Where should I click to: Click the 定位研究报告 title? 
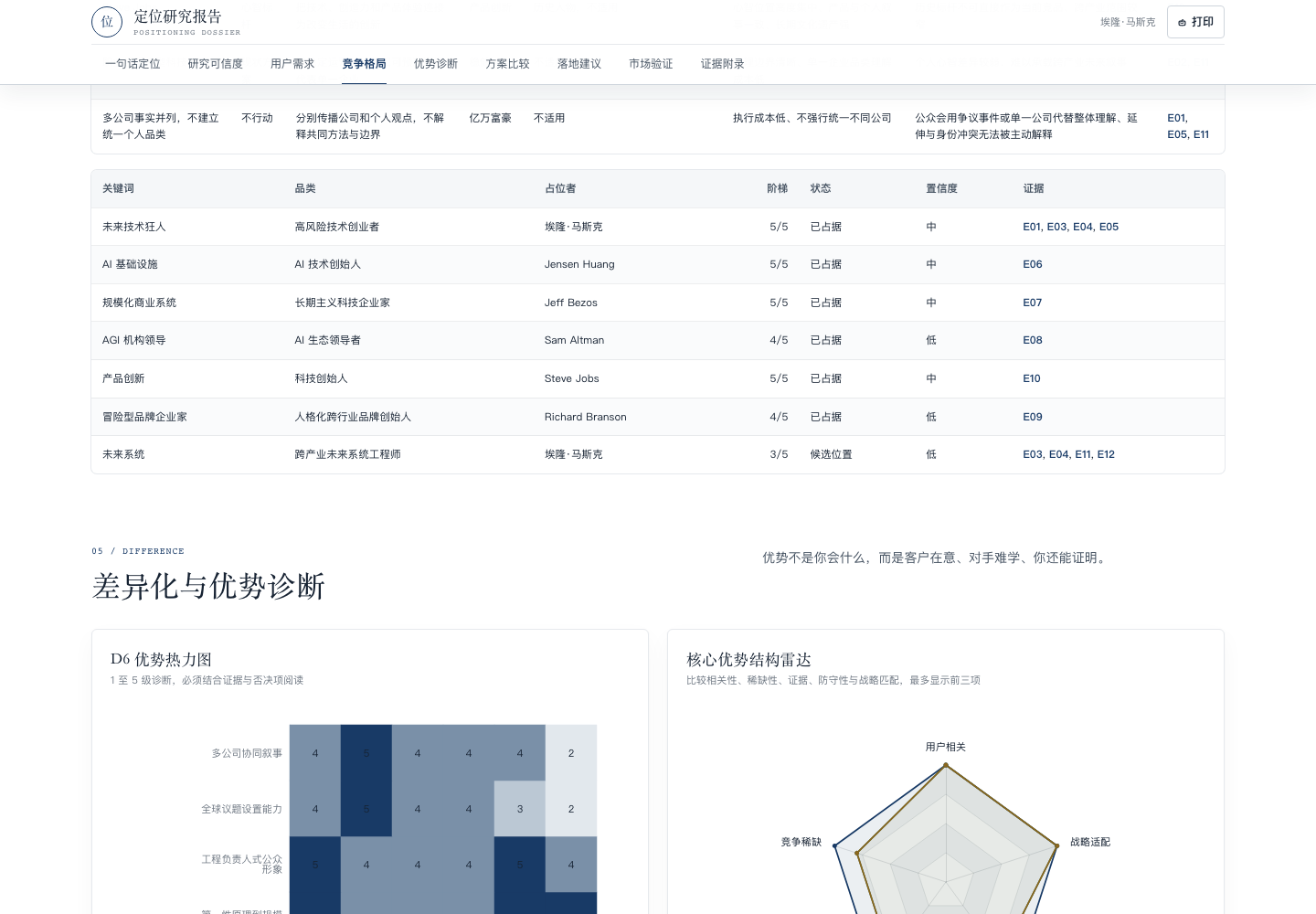(177, 16)
